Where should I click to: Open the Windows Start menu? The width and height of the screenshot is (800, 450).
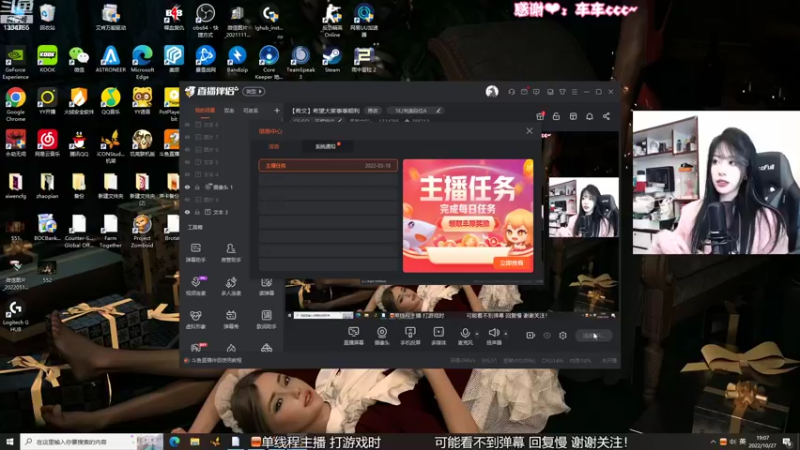click(10, 442)
